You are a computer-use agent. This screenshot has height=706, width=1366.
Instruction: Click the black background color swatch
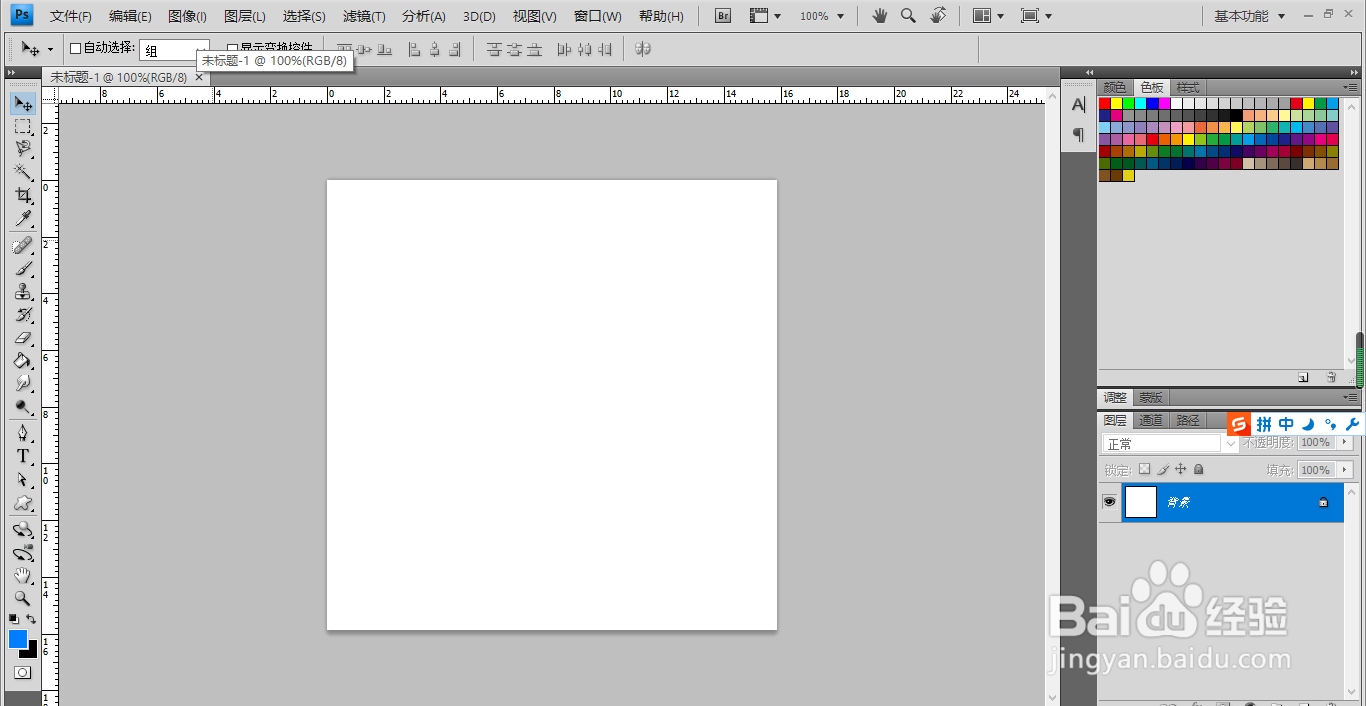coord(32,652)
